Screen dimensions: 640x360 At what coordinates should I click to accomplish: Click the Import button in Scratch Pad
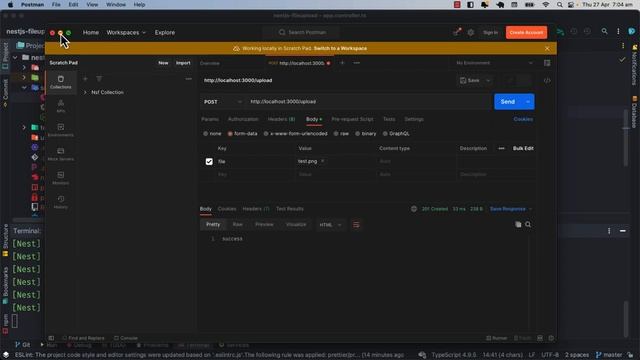coord(183,63)
